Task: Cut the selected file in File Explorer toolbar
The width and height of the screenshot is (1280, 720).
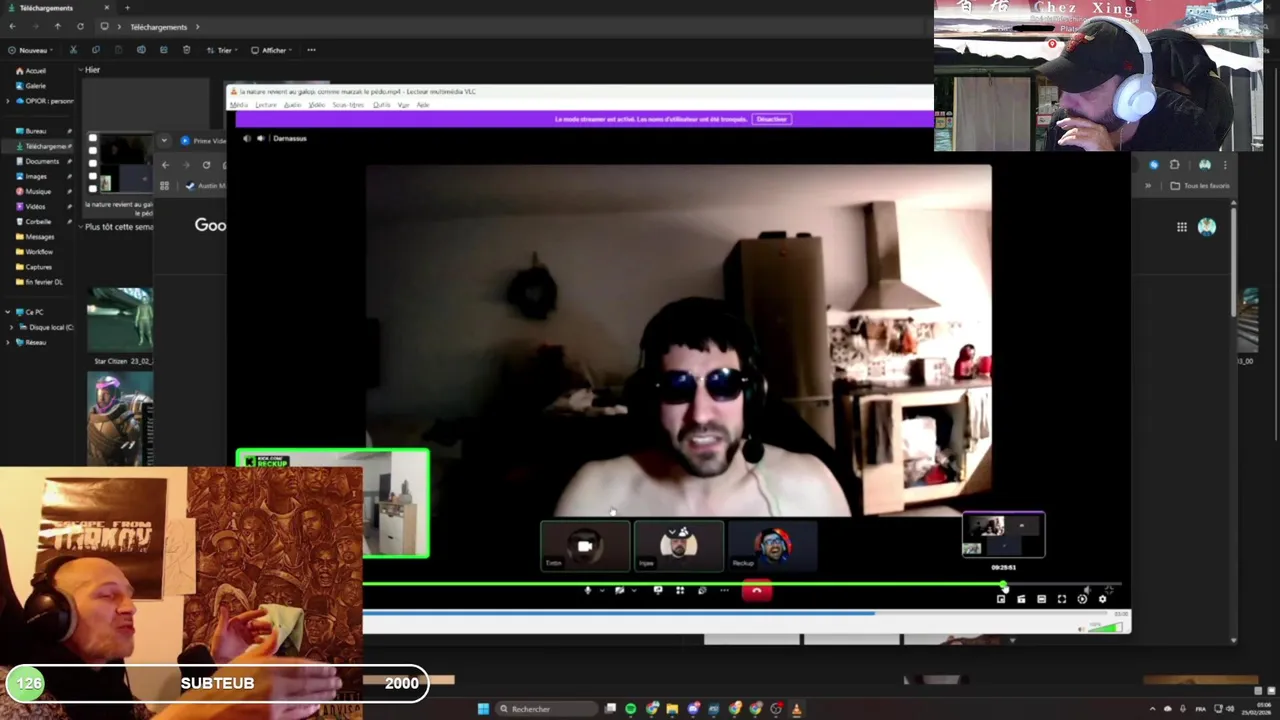Action: click(73, 50)
